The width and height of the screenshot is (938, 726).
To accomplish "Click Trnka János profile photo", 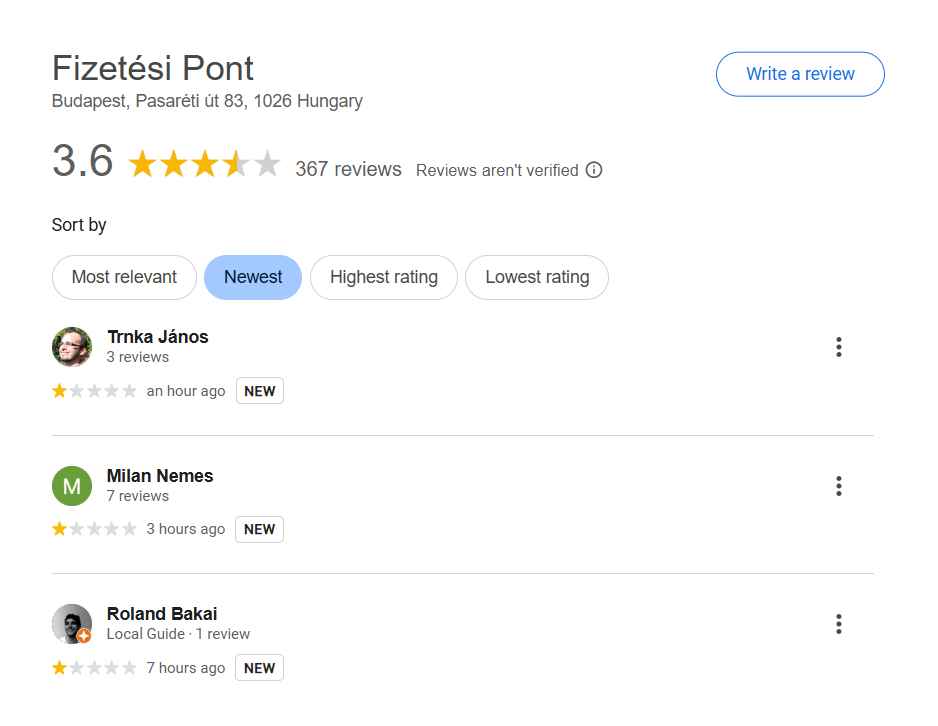I will coord(71,347).
